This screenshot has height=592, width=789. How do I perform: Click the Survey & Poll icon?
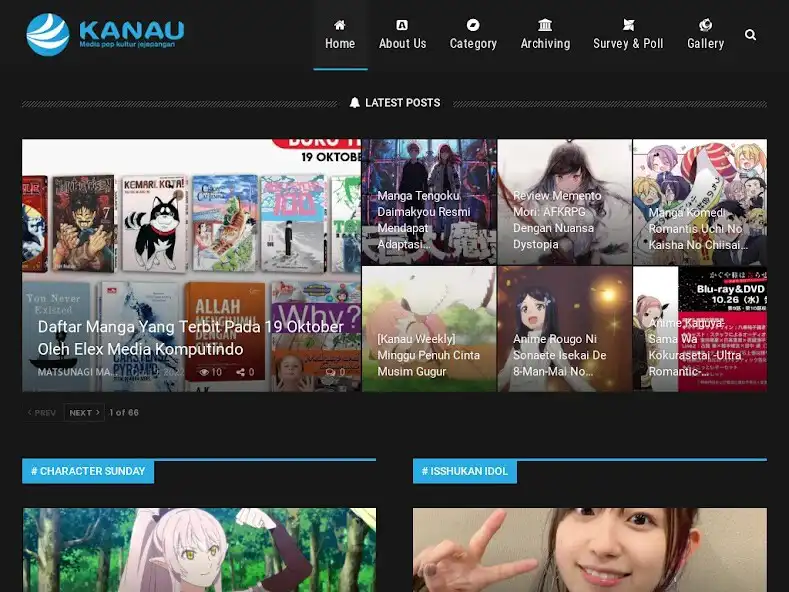click(x=628, y=25)
